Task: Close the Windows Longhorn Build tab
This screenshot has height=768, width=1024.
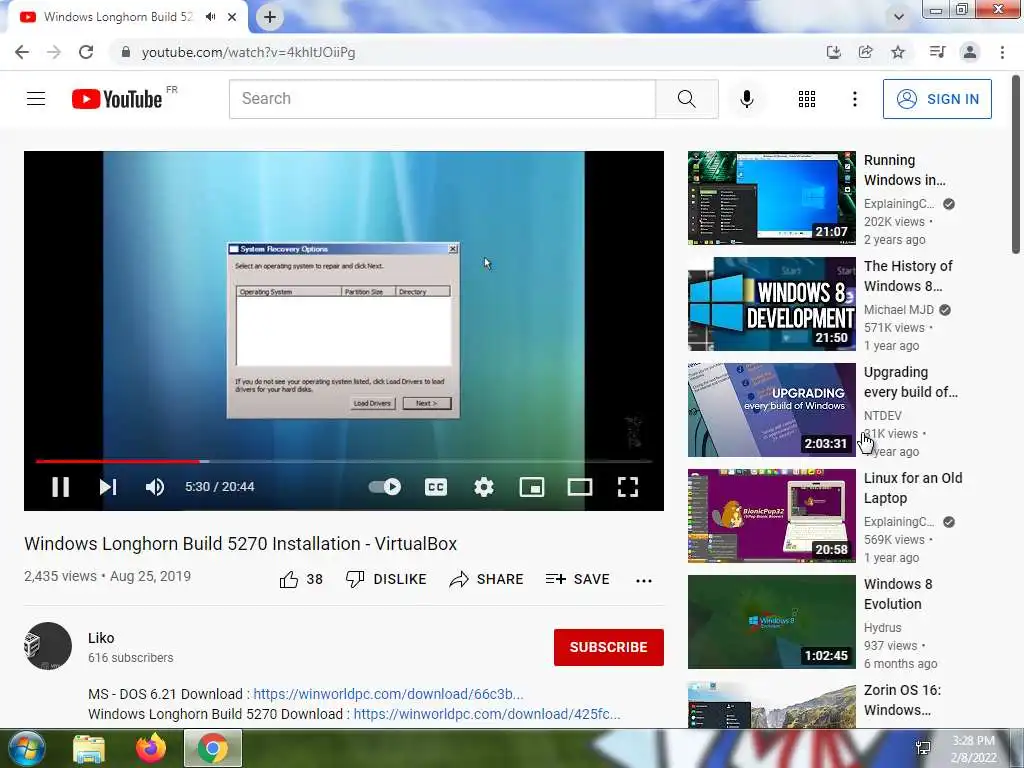Action: [x=232, y=17]
